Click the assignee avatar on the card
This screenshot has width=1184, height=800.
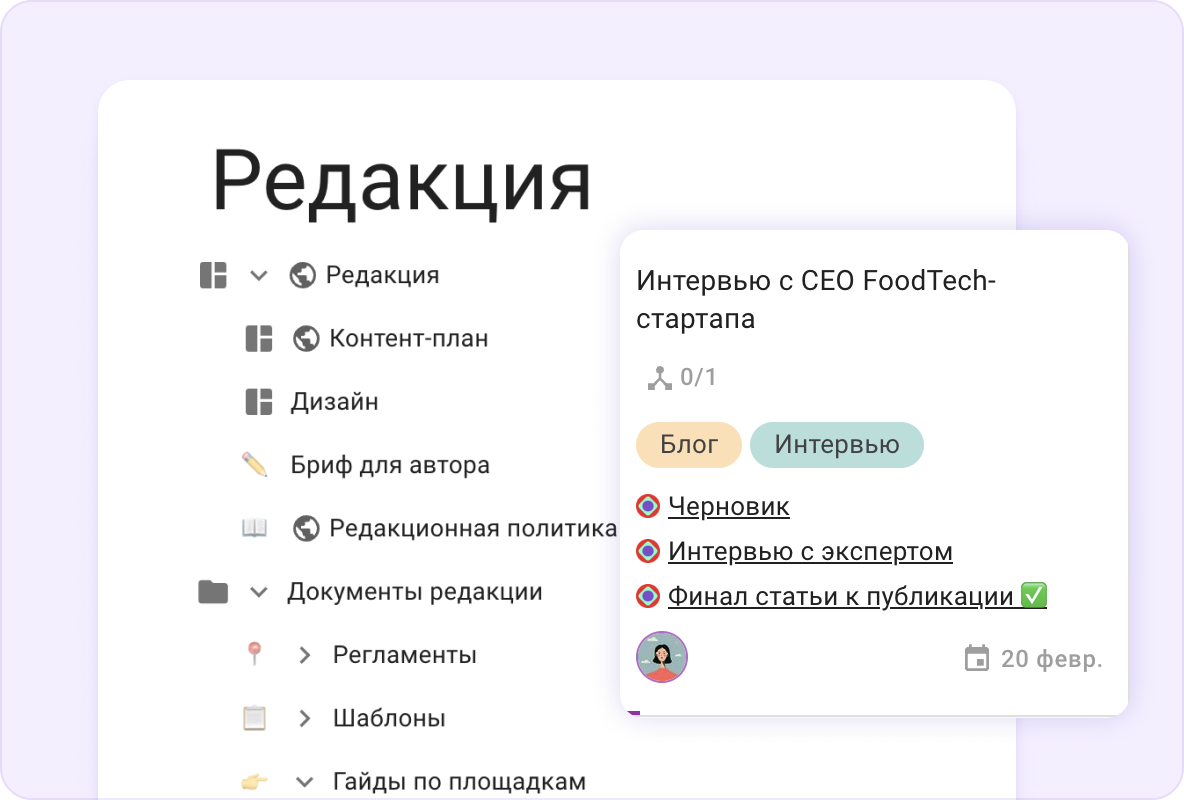(x=662, y=657)
